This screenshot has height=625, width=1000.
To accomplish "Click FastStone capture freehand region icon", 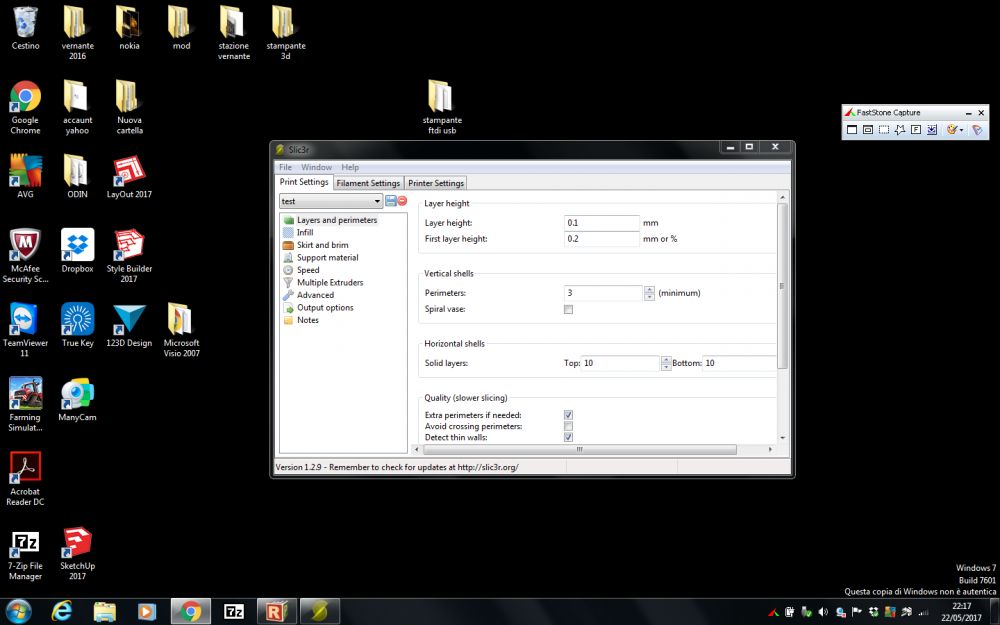I will coord(900,130).
